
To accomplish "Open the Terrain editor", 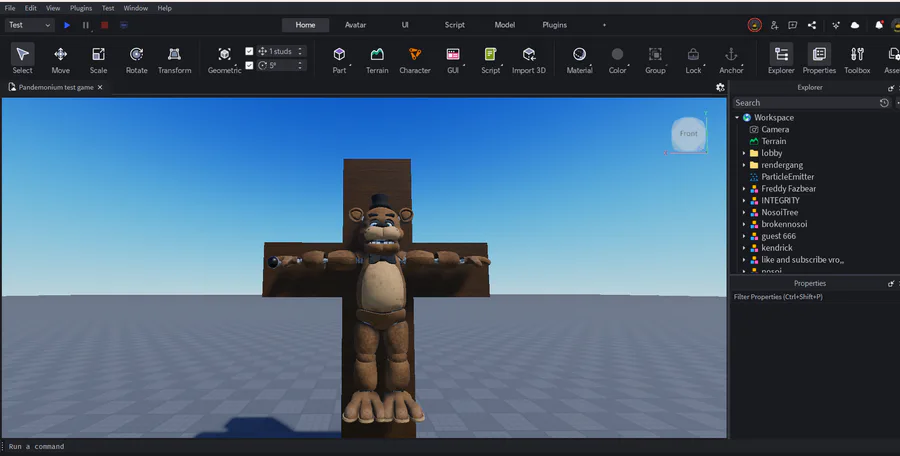I will [x=377, y=59].
